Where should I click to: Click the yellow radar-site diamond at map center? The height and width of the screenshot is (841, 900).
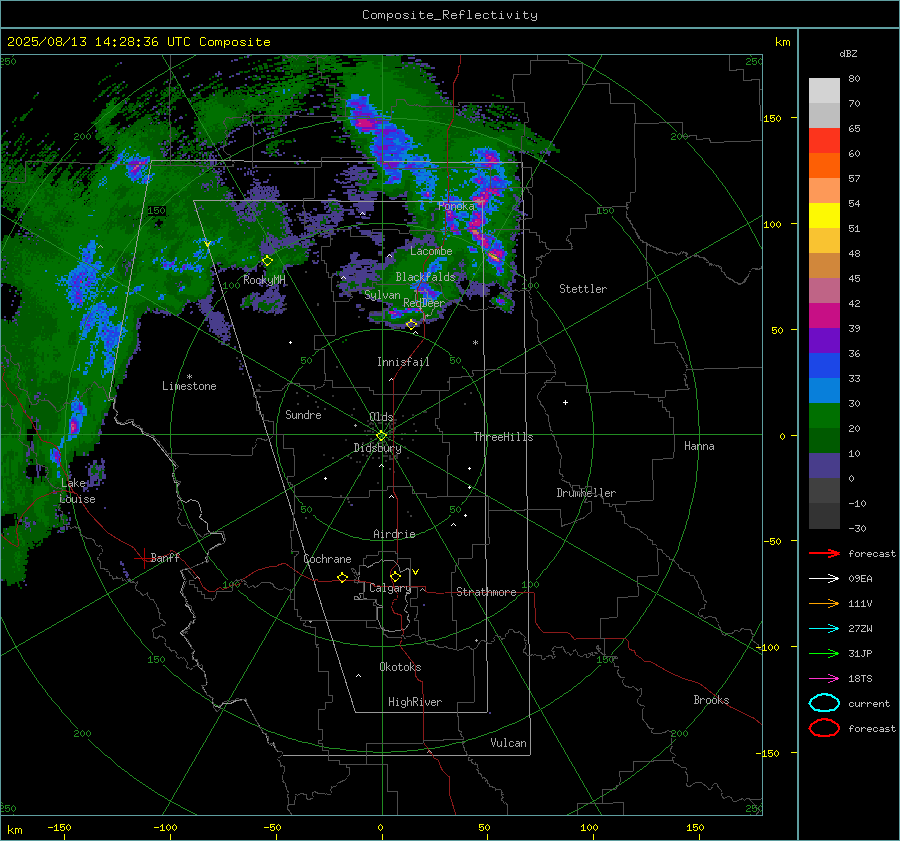point(382,436)
